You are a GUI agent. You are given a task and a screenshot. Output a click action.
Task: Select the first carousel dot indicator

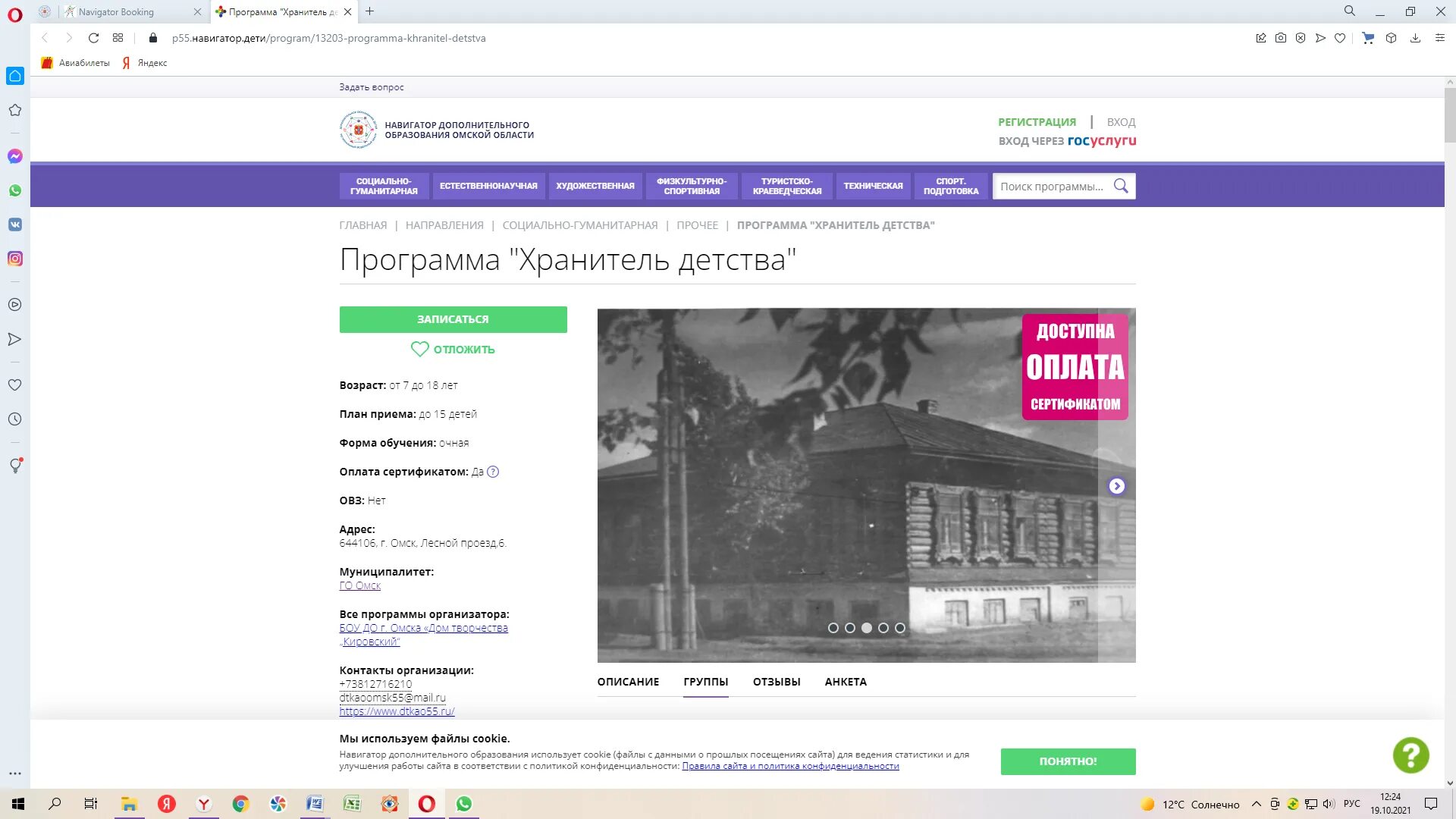click(833, 628)
